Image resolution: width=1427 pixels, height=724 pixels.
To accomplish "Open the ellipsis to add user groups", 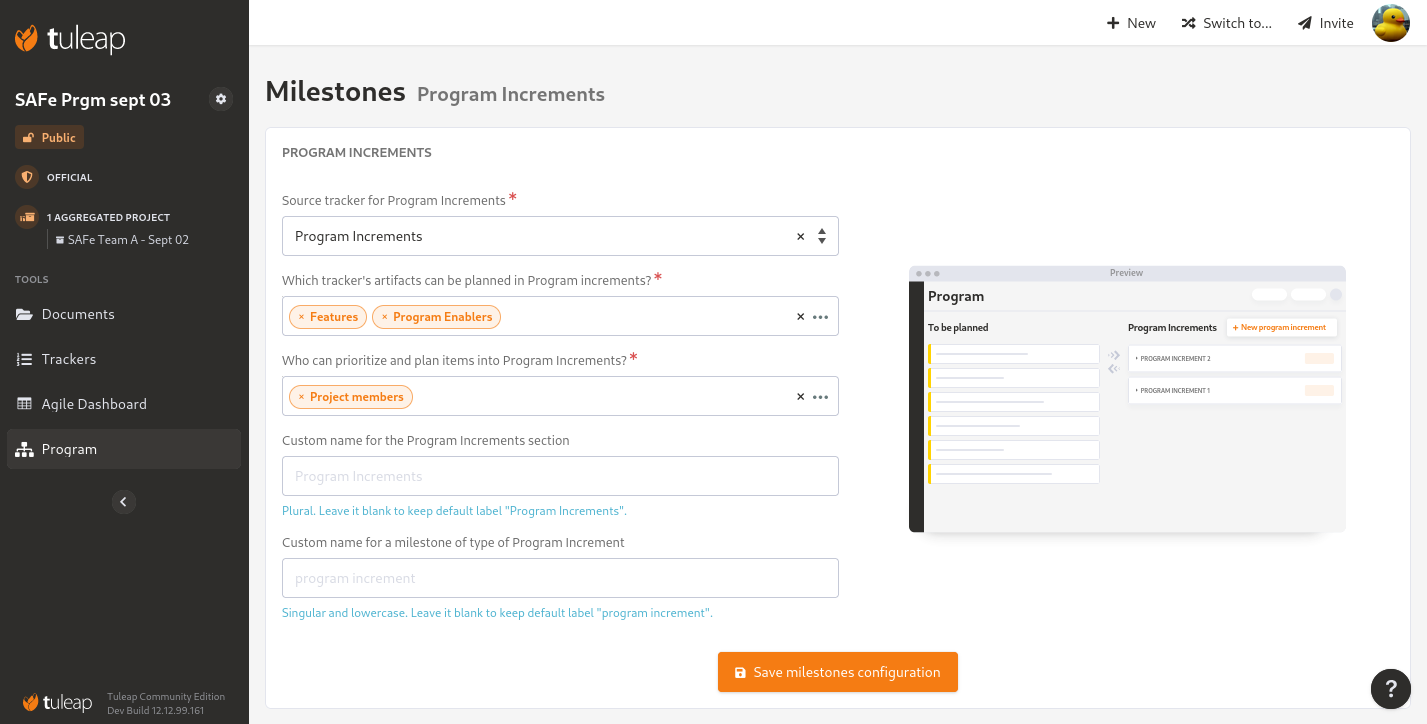I will pos(820,396).
